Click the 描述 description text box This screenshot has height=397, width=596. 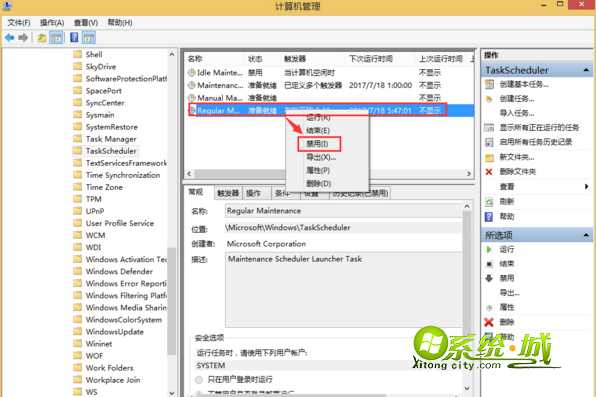(344, 290)
